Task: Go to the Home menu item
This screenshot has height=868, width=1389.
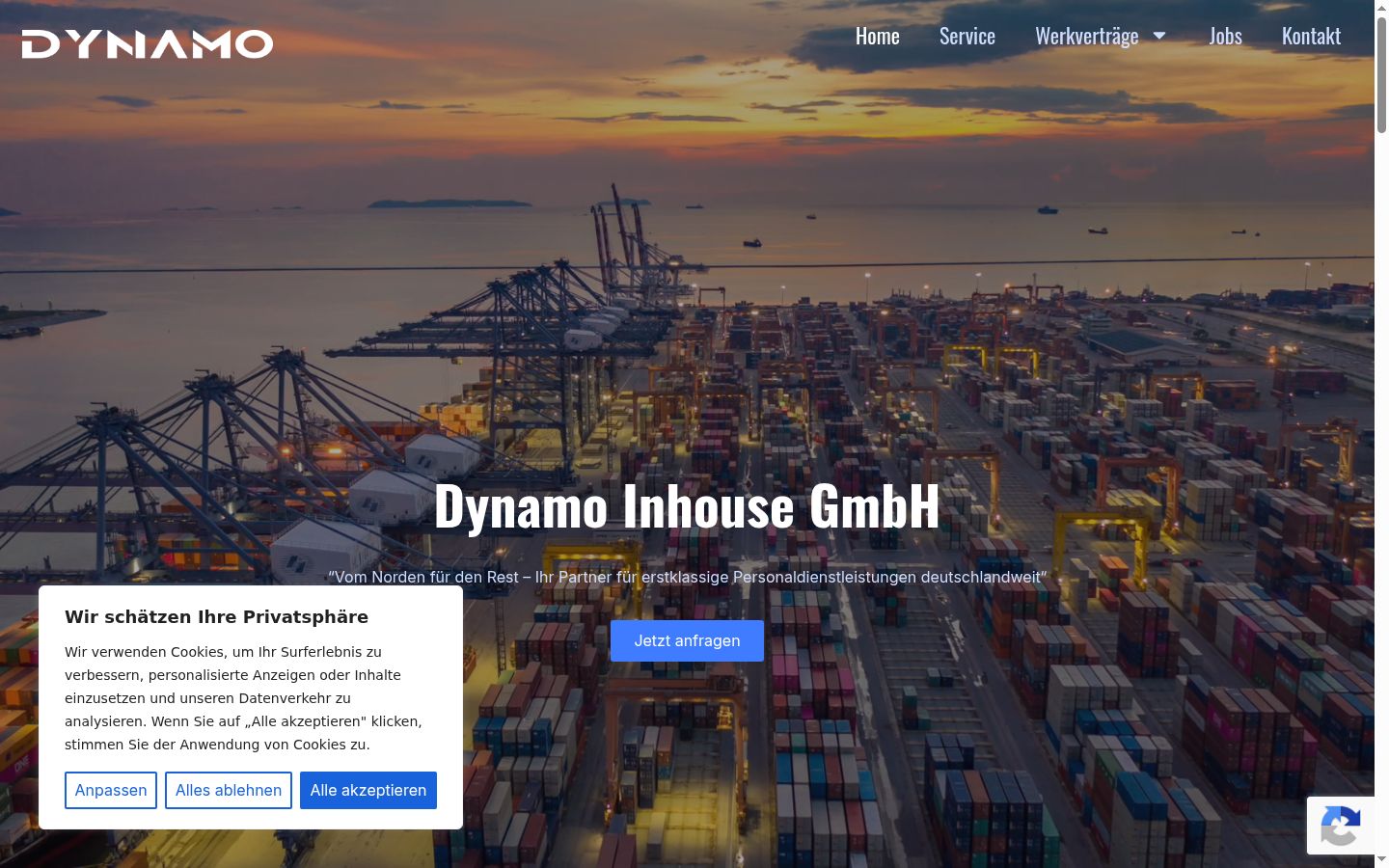Action: coord(878,36)
